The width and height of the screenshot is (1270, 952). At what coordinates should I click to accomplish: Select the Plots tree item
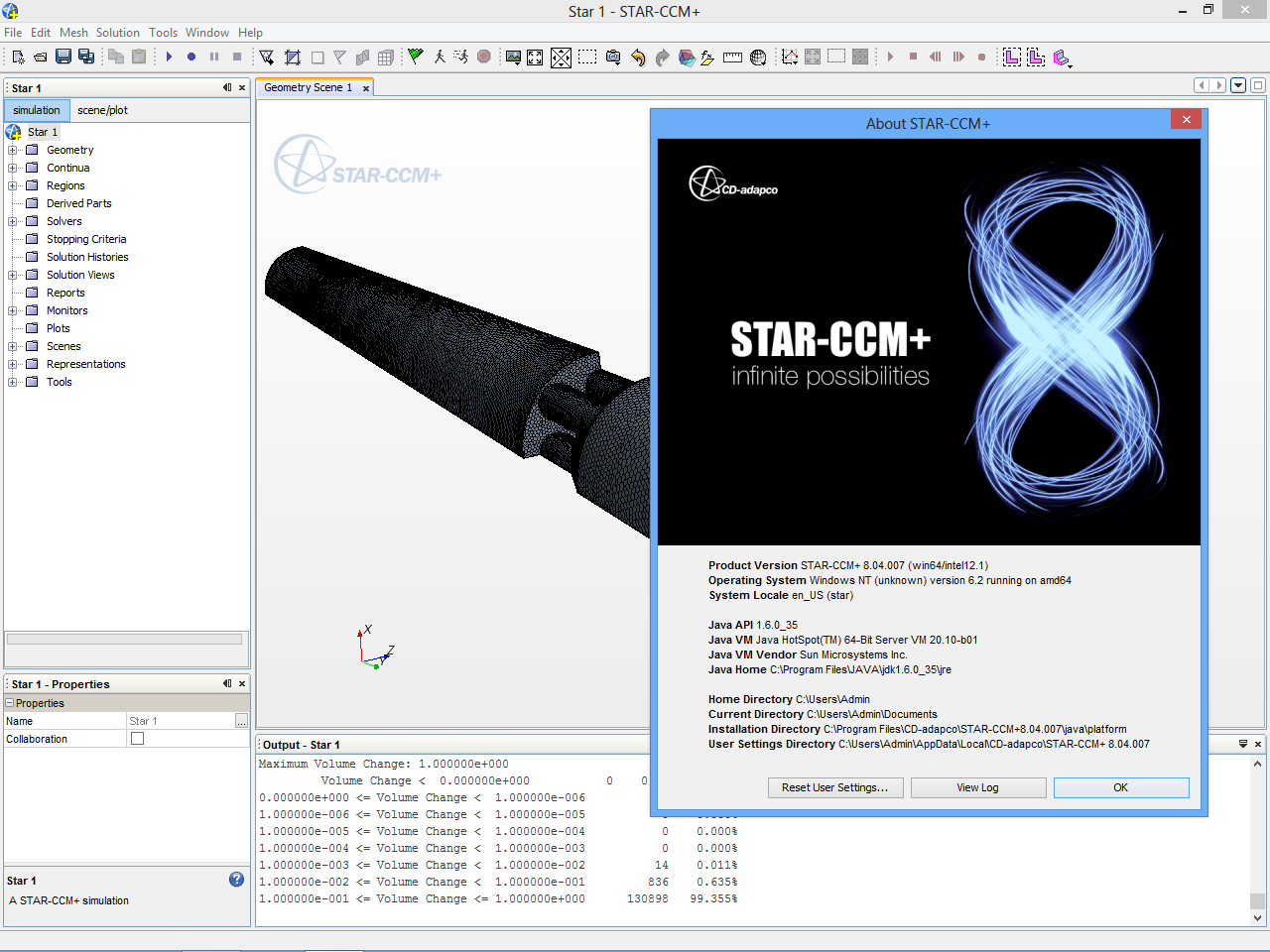tap(59, 328)
